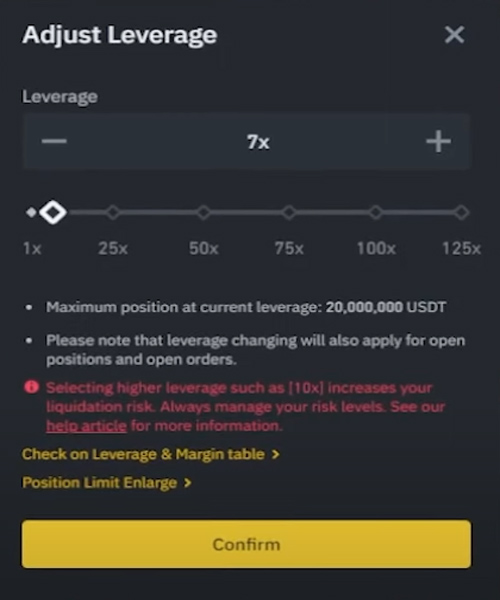The height and width of the screenshot is (600, 500).
Task: Click the white slider handle diamond
Action: (x=53, y=212)
